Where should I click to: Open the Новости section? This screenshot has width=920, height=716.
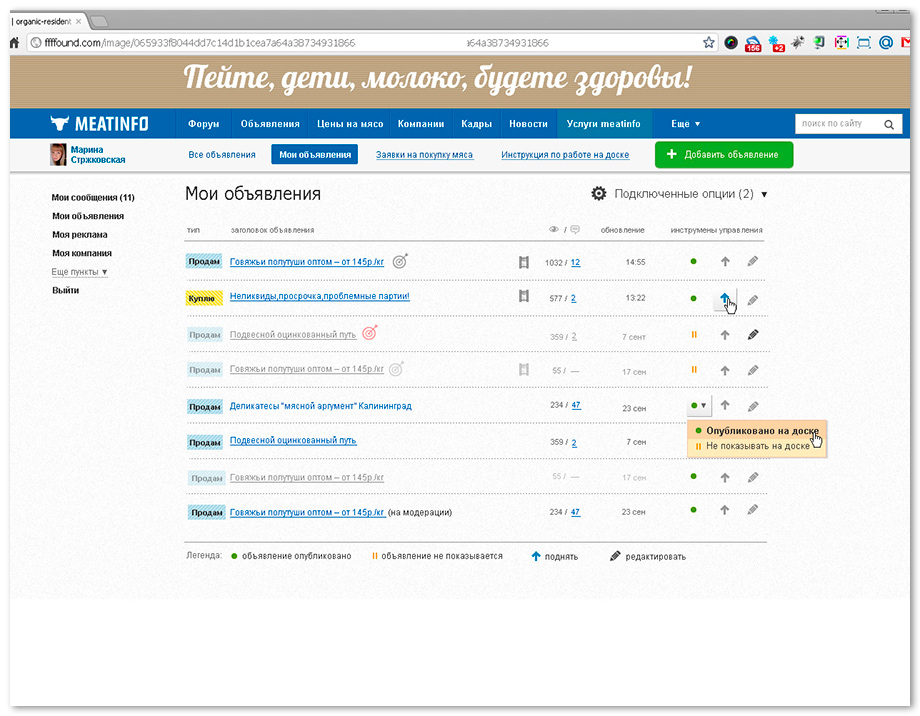pos(528,124)
